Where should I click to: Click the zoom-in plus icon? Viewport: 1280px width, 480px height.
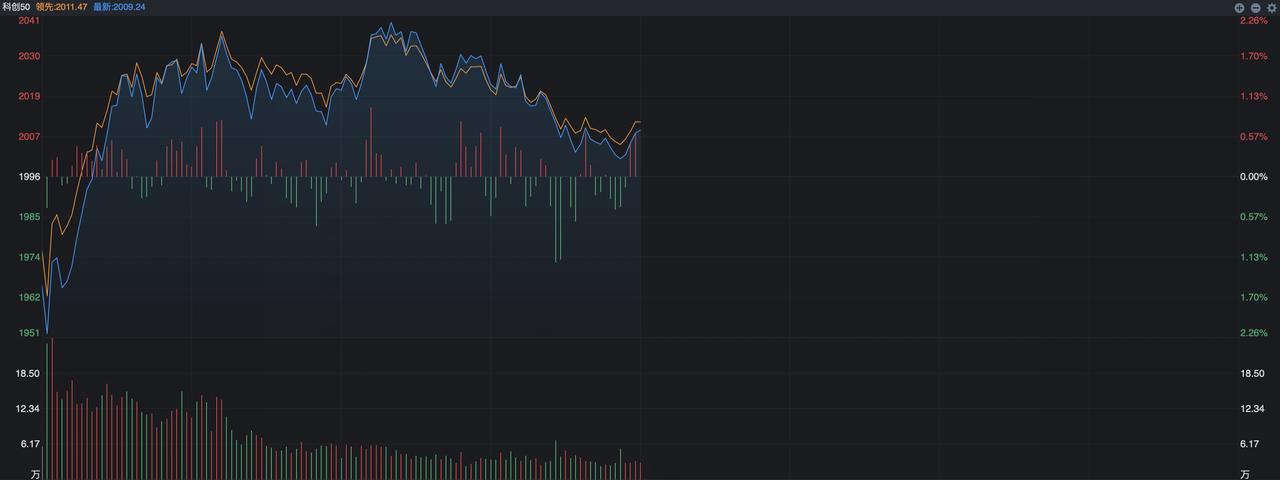1239,7
